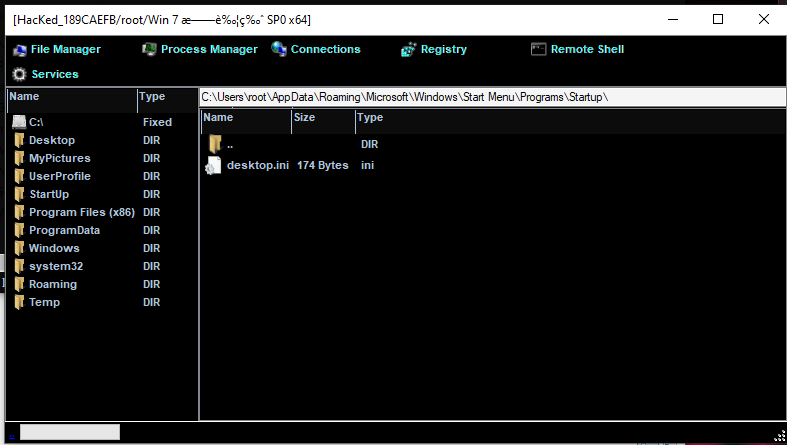Choose the system32 folder entry
Screen dimensions: 787x445
pos(56,266)
